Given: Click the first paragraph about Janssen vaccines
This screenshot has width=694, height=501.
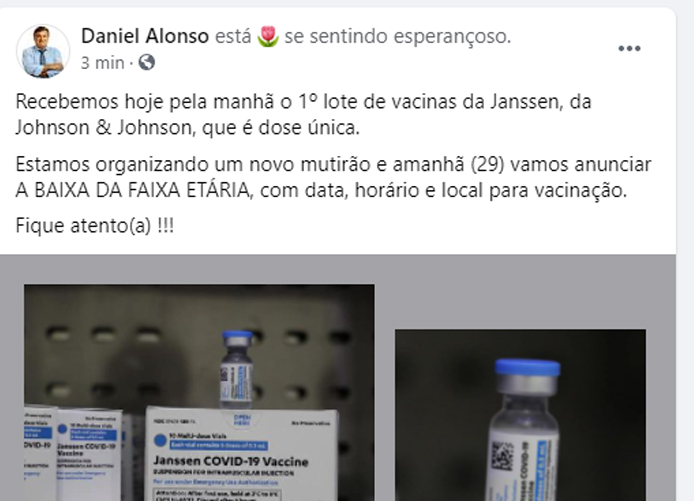Looking at the screenshot, I should [303, 115].
